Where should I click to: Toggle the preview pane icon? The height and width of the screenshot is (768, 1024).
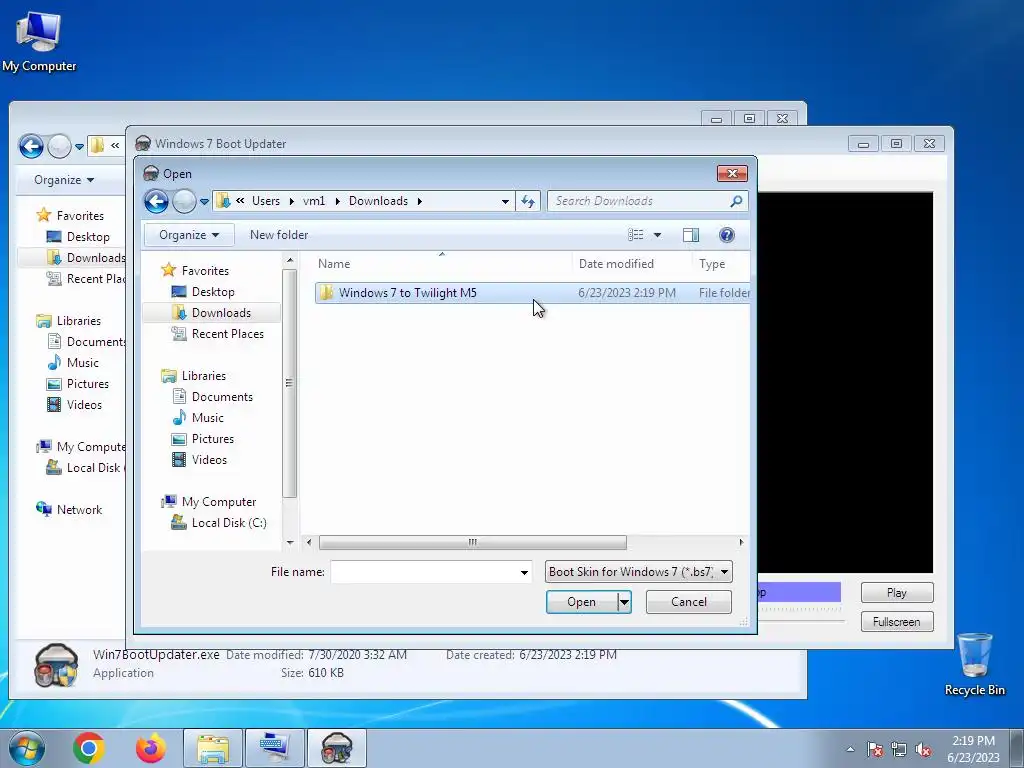tap(691, 235)
